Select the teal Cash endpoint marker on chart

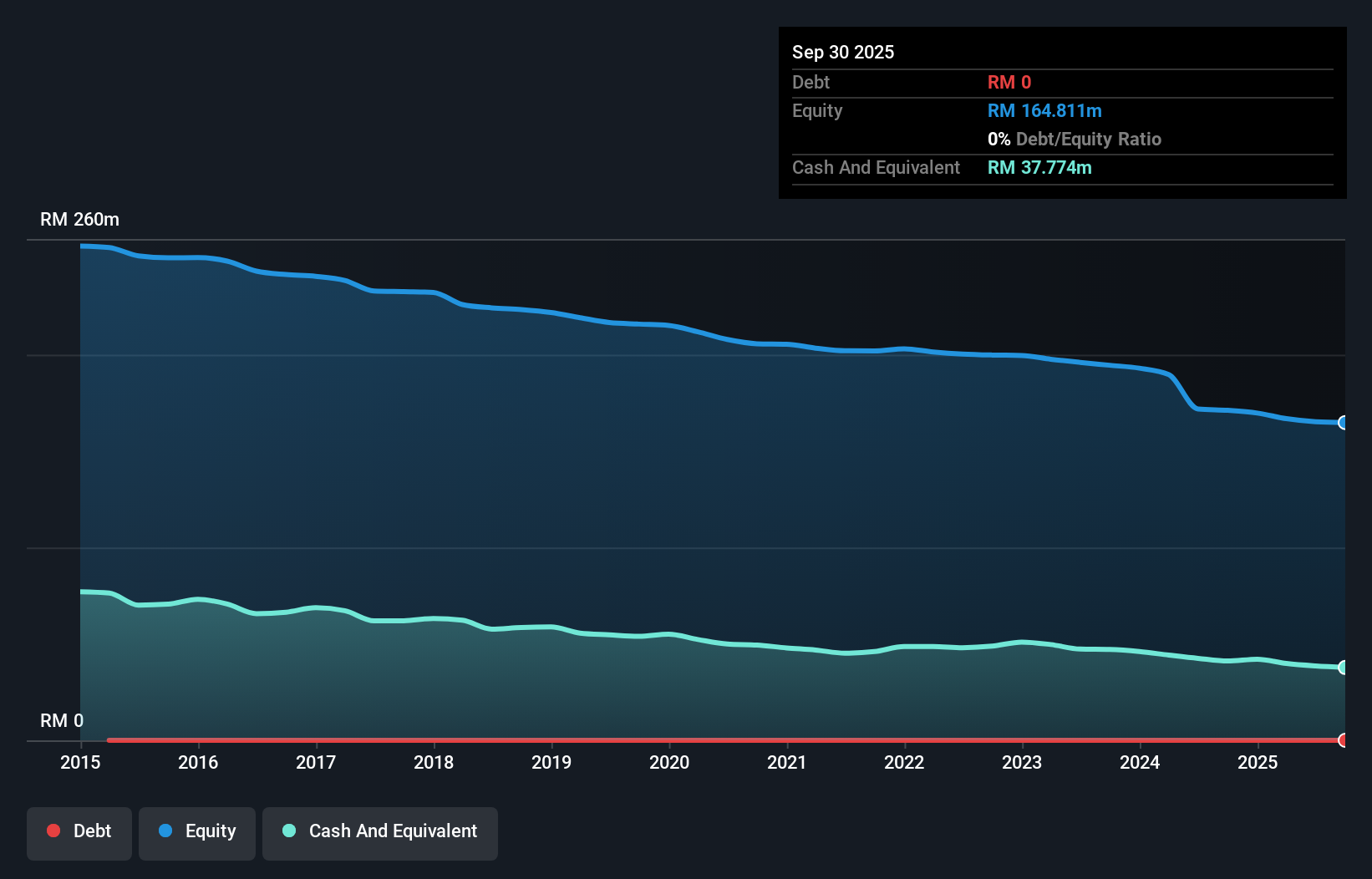pos(1341,667)
